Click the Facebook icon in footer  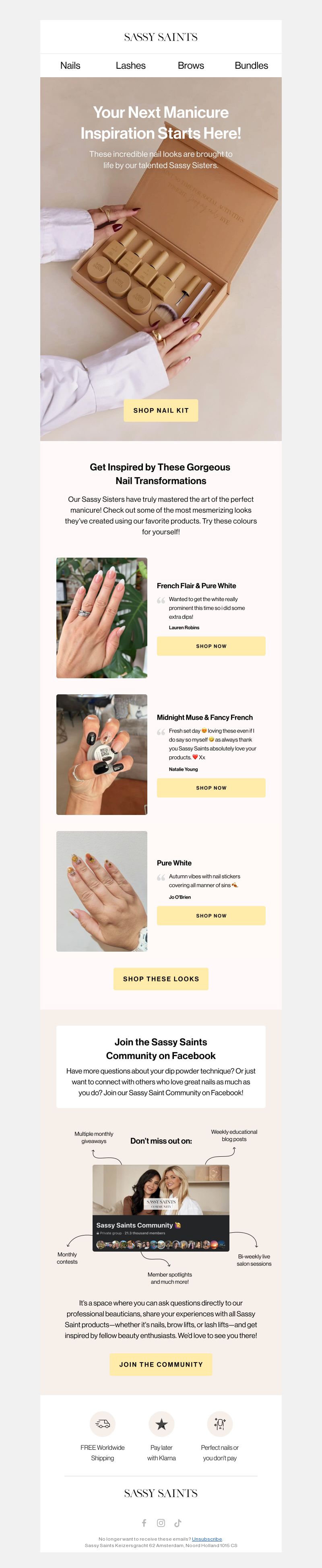[144, 1523]
